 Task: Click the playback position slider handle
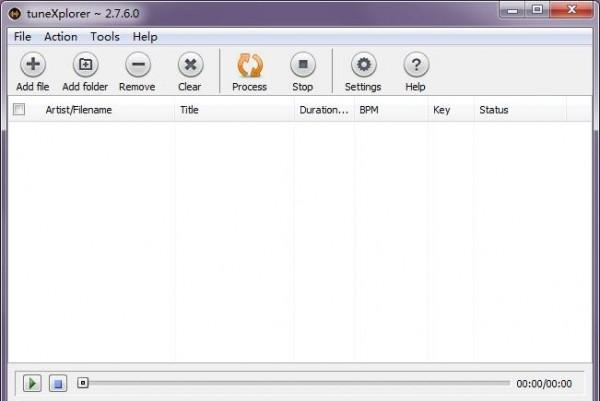[83, 383]
